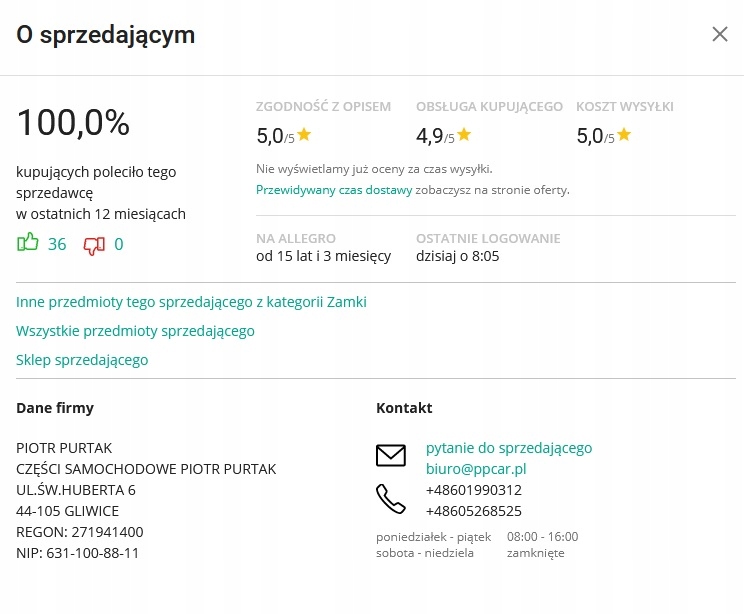Open other seller items in Zamki category
This screenshot has height=614, width=744.
(x=191, y=301)
